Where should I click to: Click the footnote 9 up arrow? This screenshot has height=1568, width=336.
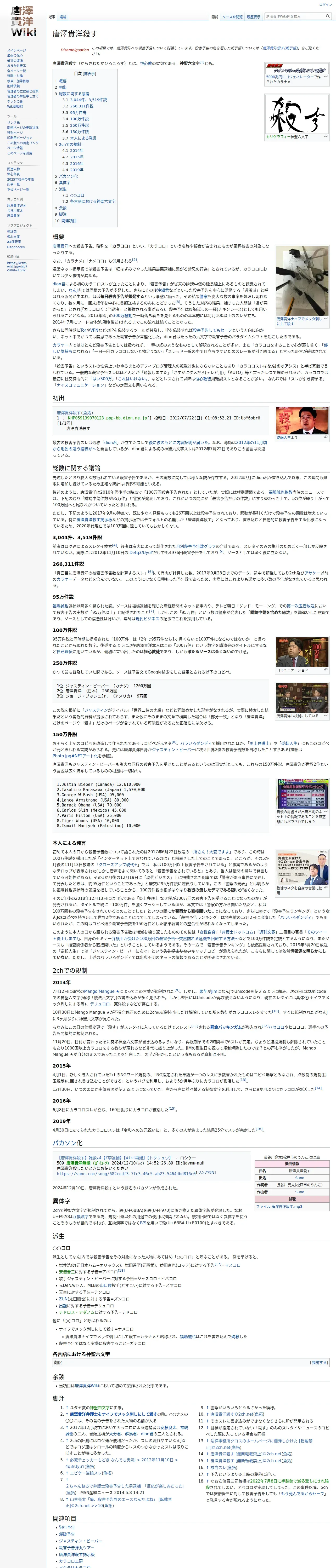(207, 1408)
